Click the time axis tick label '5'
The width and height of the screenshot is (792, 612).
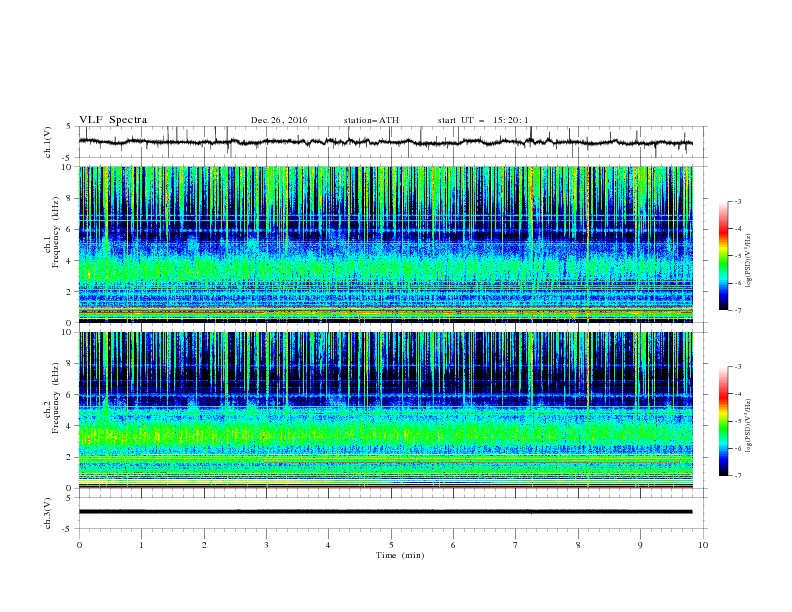(391, 545)
